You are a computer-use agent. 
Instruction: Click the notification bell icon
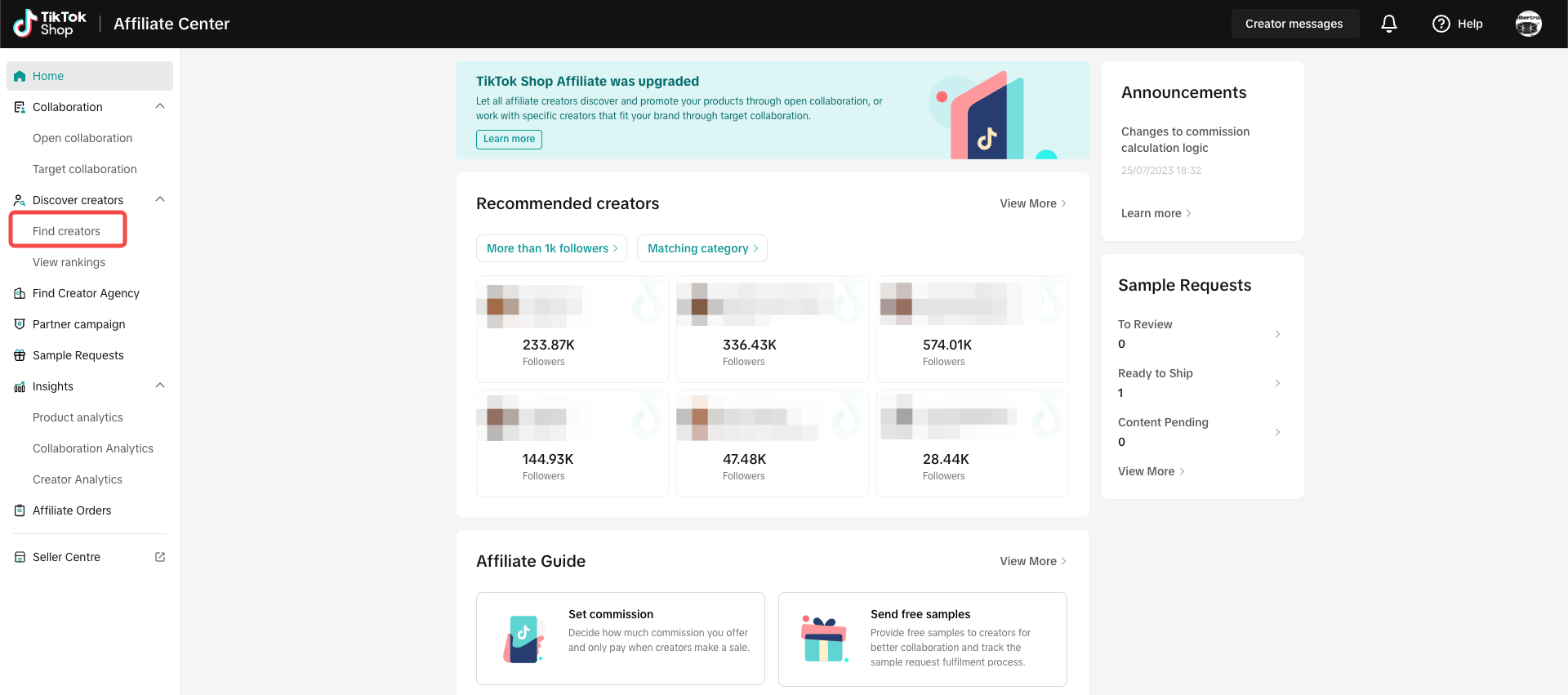point(1388,24)
